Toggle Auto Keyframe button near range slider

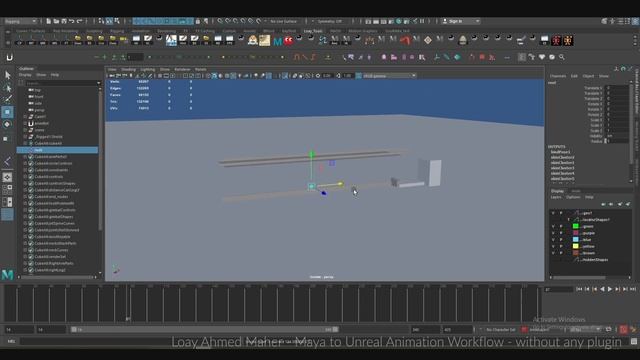coord(623,329)
